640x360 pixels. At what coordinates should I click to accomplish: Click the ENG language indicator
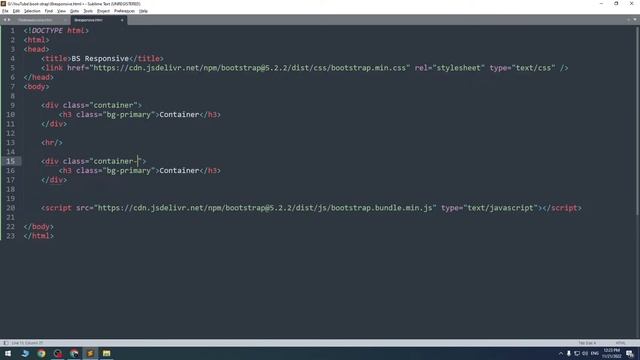click(595, 353)
